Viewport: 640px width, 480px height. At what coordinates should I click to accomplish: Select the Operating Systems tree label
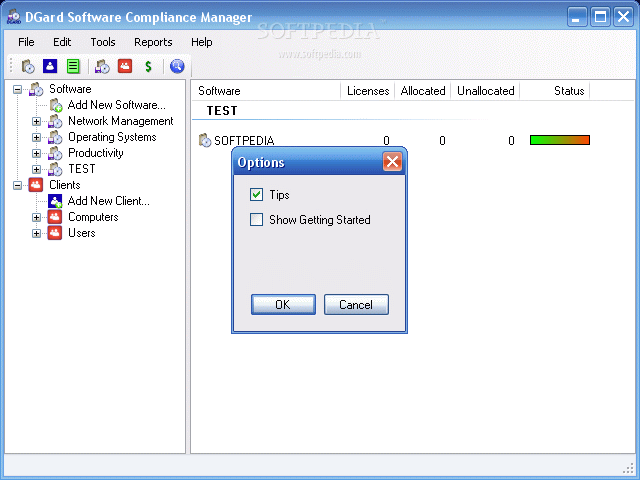point(112,137)
